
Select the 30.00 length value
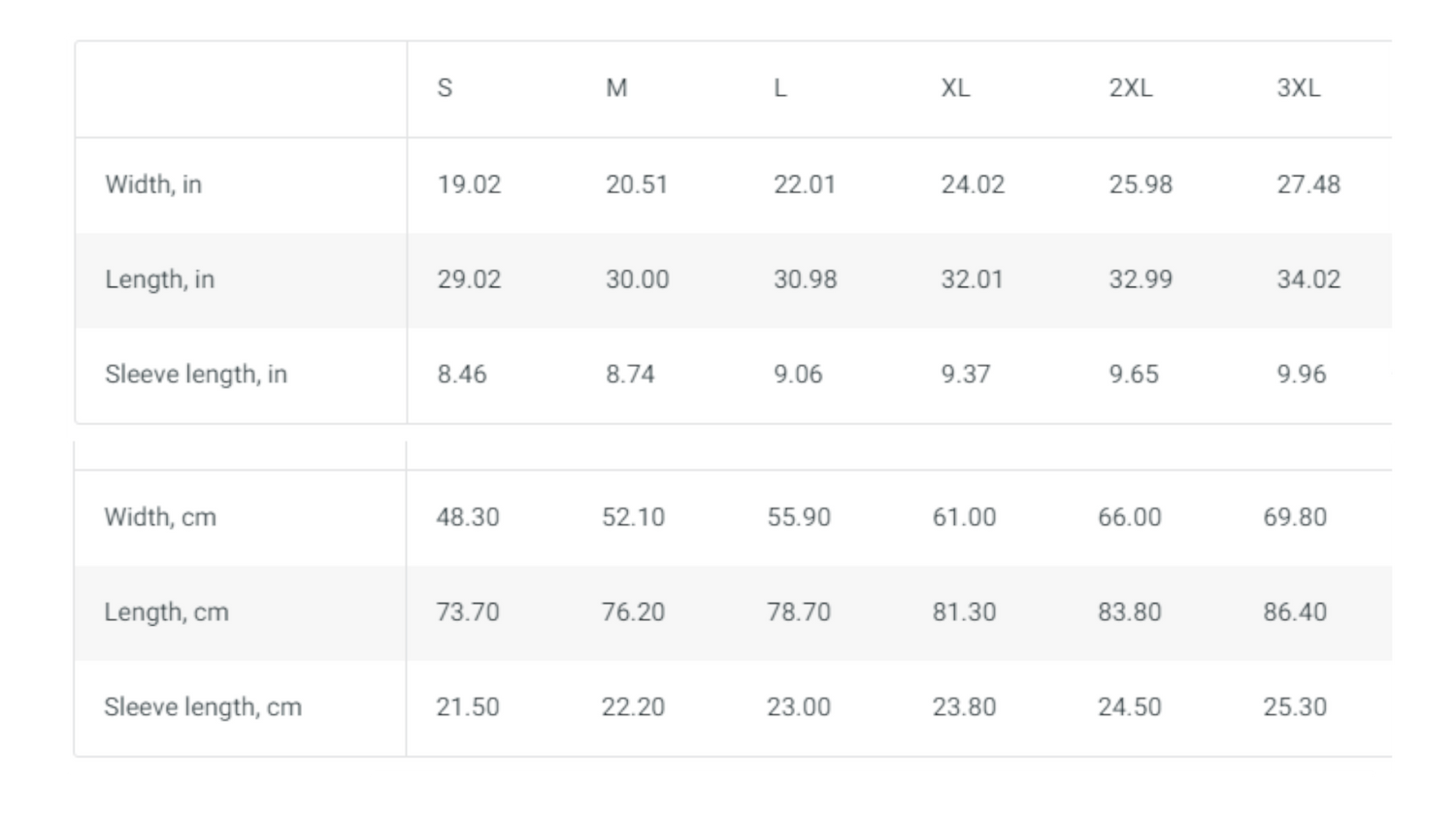pyautogui.click(x=637, y=279)
